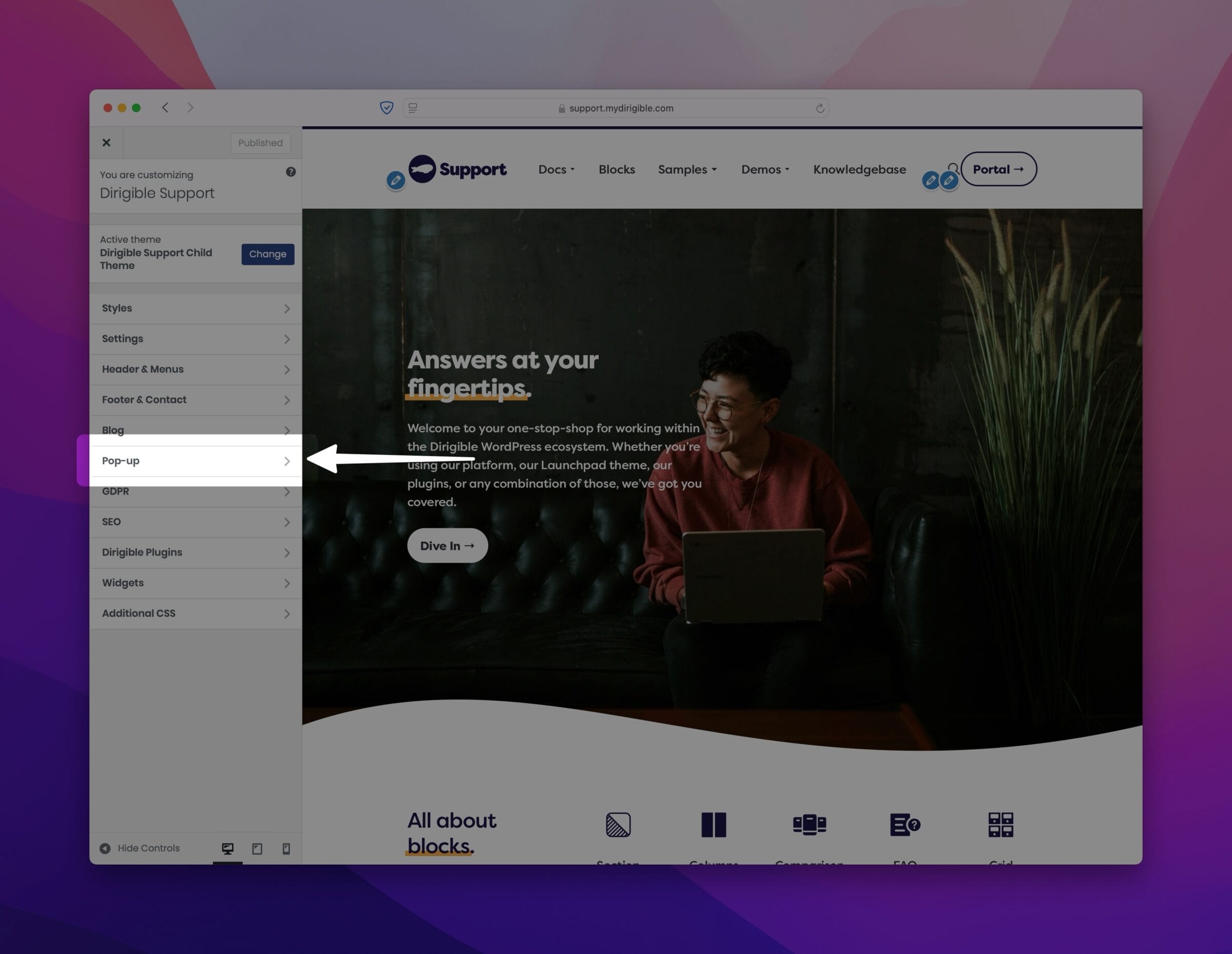The width and height of the screenshot is (1232, 954).
Task: Click the Change theme button
Action: pyautogui.click(x=268, y=254)
